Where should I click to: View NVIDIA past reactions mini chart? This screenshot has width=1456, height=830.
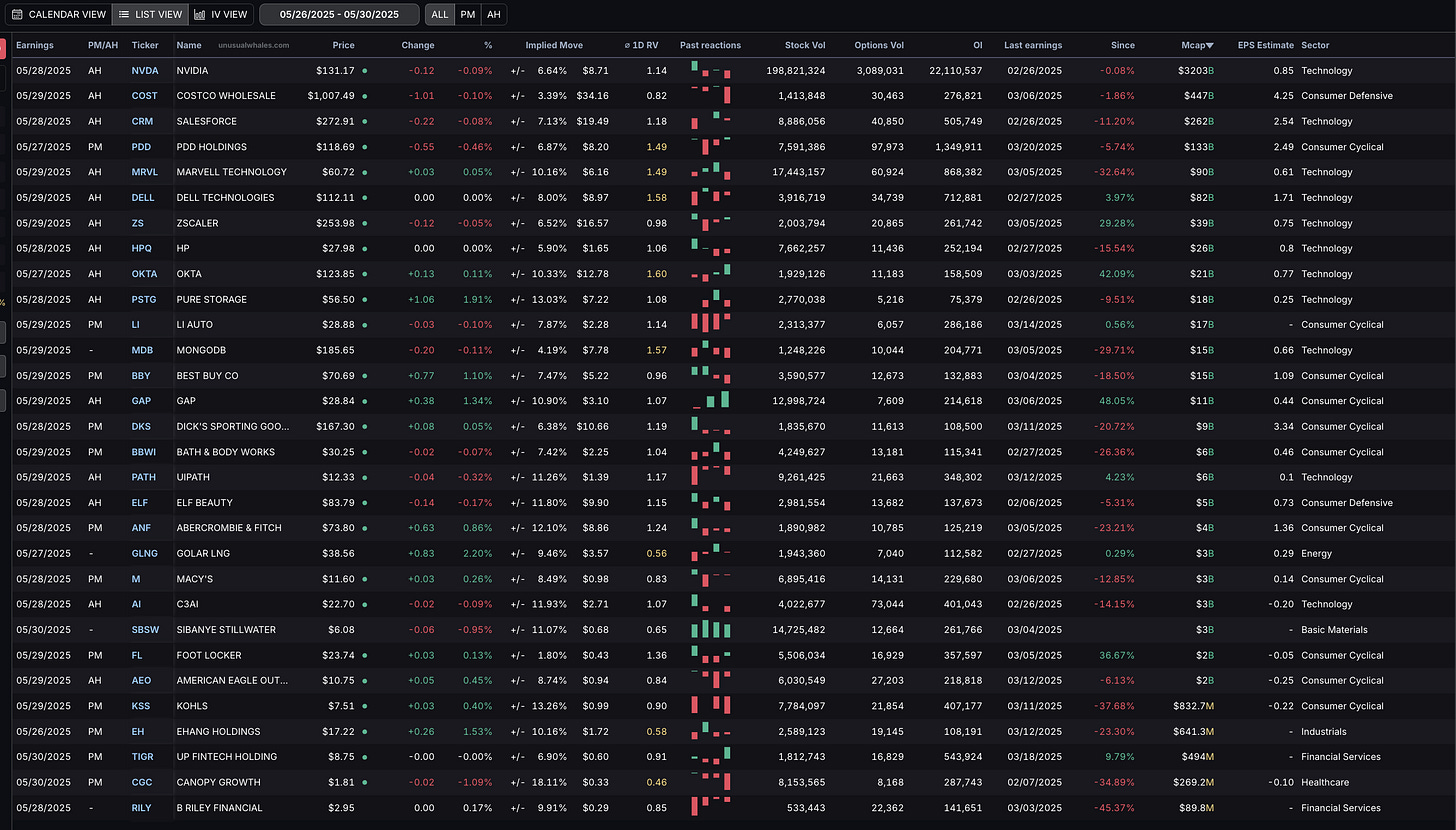[711, 71]
